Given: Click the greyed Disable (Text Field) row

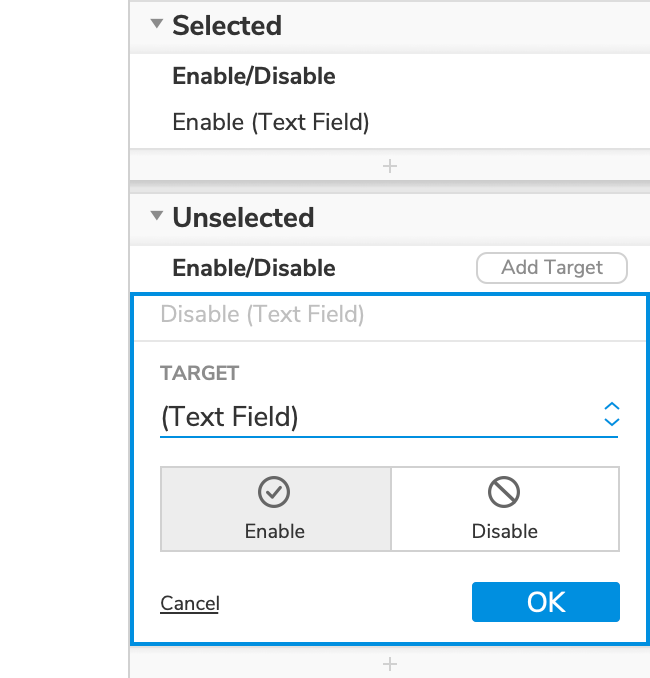Looking at the screenshot, I should [262, 315].
